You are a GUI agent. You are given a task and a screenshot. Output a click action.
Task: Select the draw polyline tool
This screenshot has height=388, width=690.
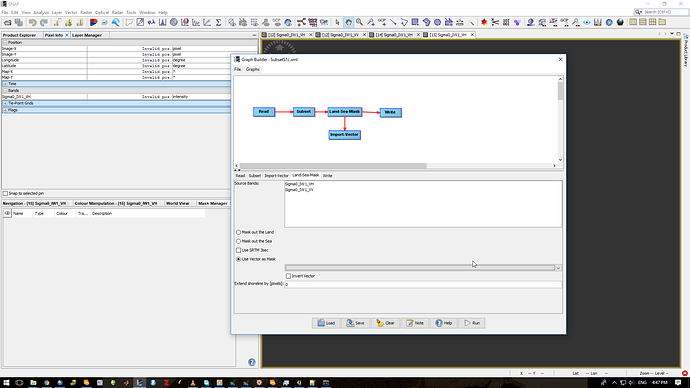[x=404, y=22]
